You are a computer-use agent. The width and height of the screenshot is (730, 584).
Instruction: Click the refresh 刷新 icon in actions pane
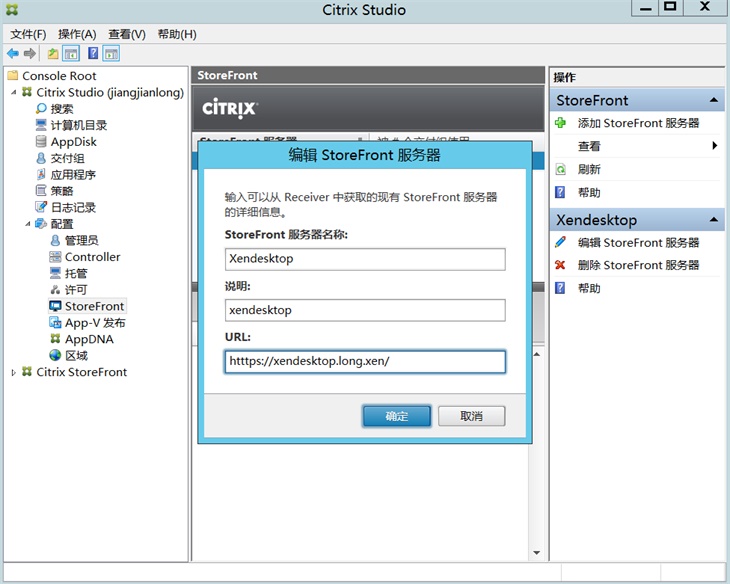(x=560, y=169)
